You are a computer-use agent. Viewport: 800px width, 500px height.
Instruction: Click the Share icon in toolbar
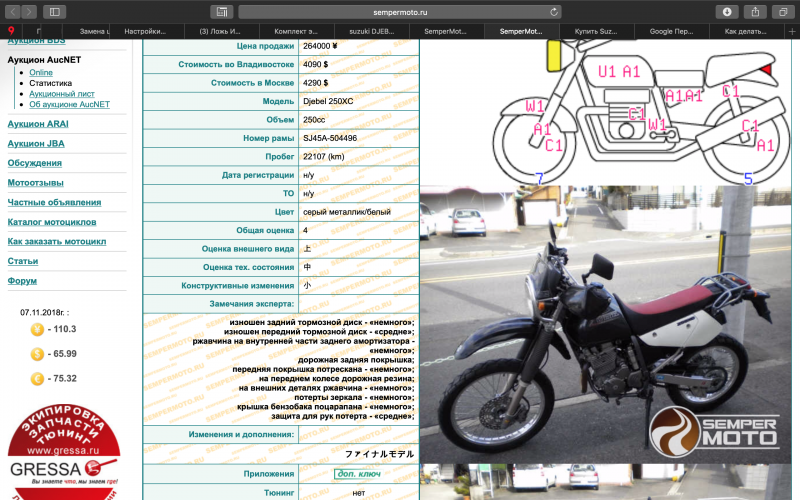755,12
